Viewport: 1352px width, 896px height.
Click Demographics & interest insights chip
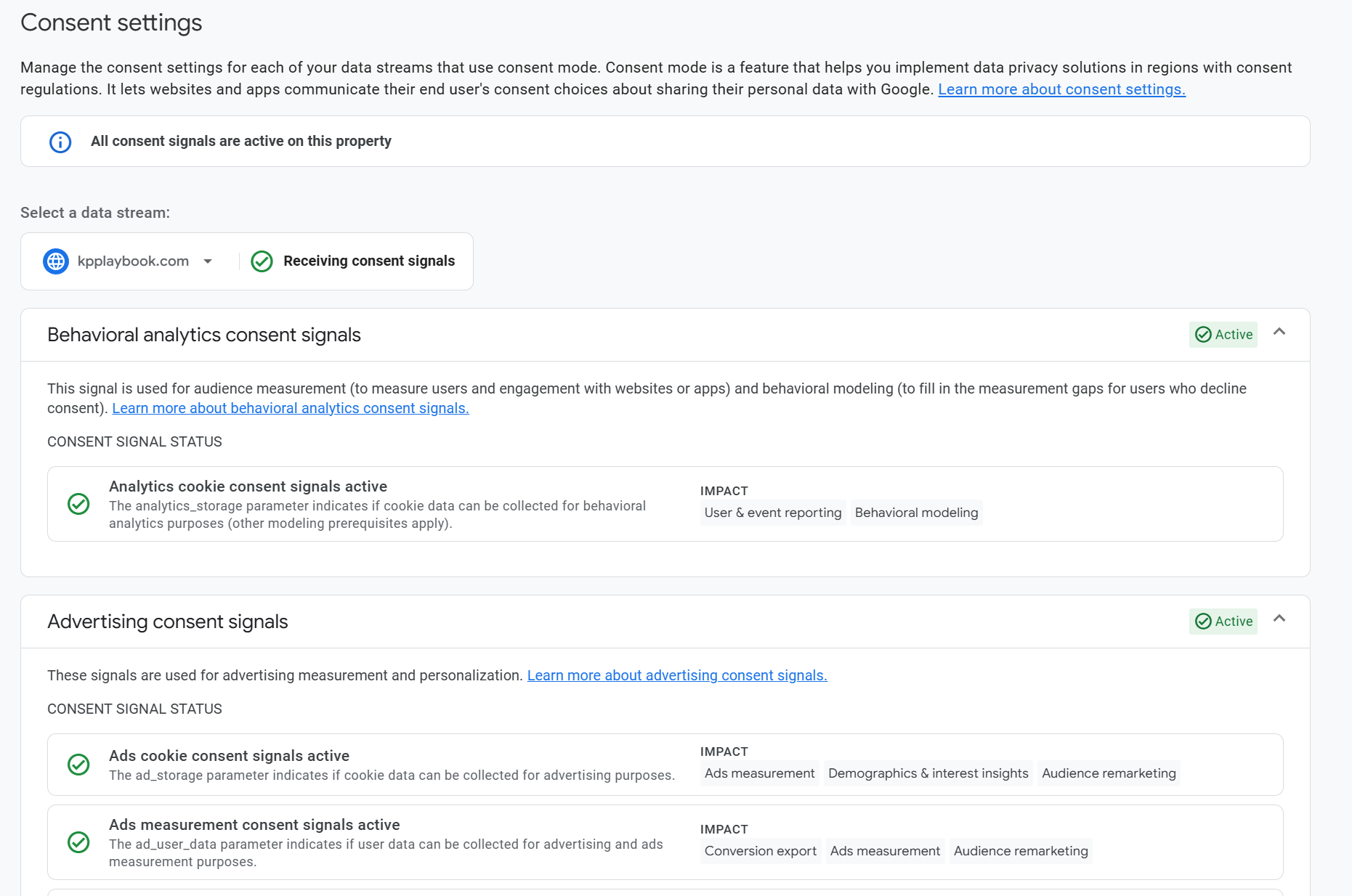click(928, 773)
